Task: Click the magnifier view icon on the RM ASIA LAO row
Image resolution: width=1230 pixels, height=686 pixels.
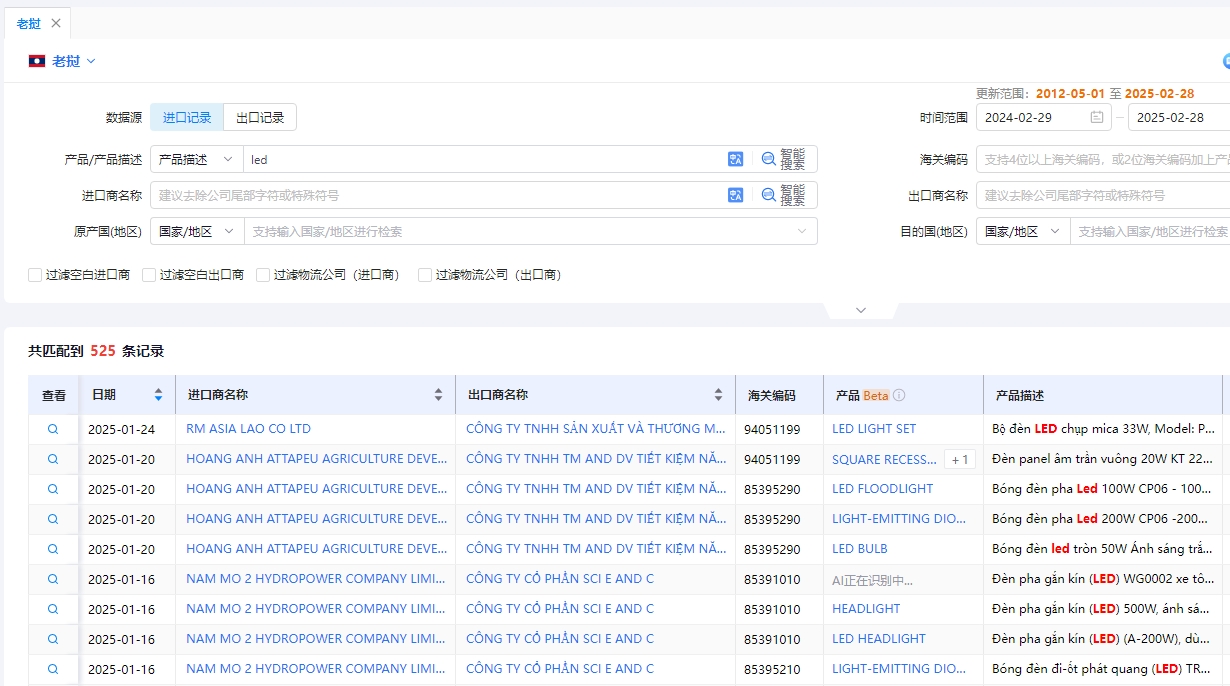Action: tap(52, 428)
